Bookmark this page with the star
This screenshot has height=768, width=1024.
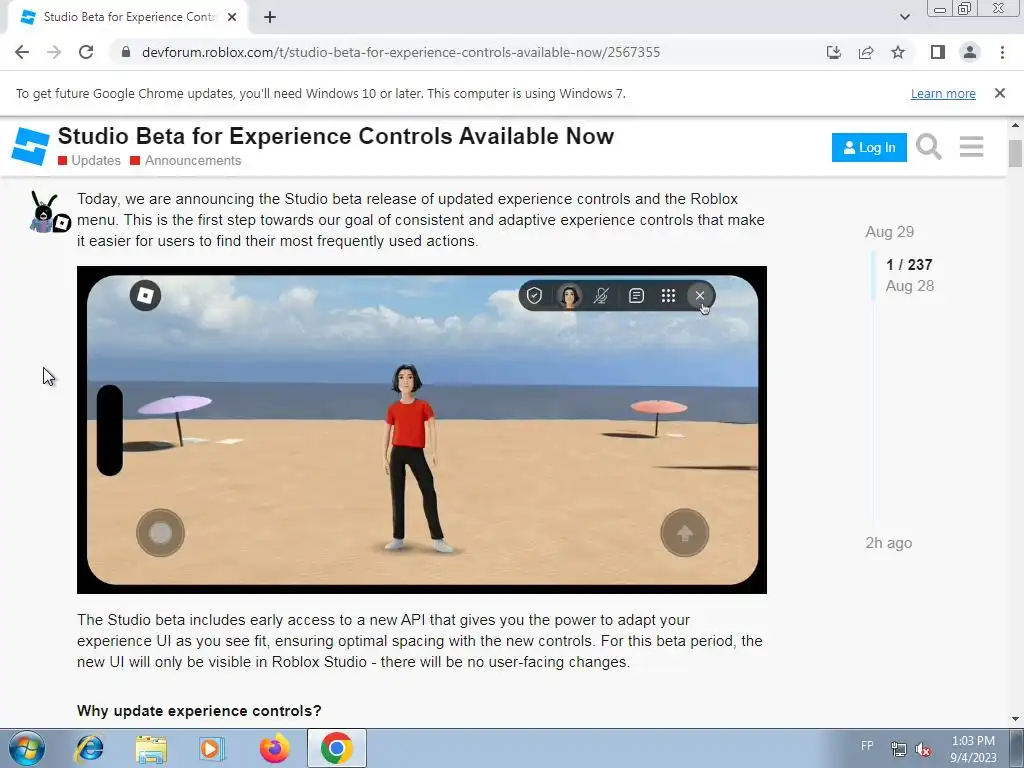pos(898,52)
